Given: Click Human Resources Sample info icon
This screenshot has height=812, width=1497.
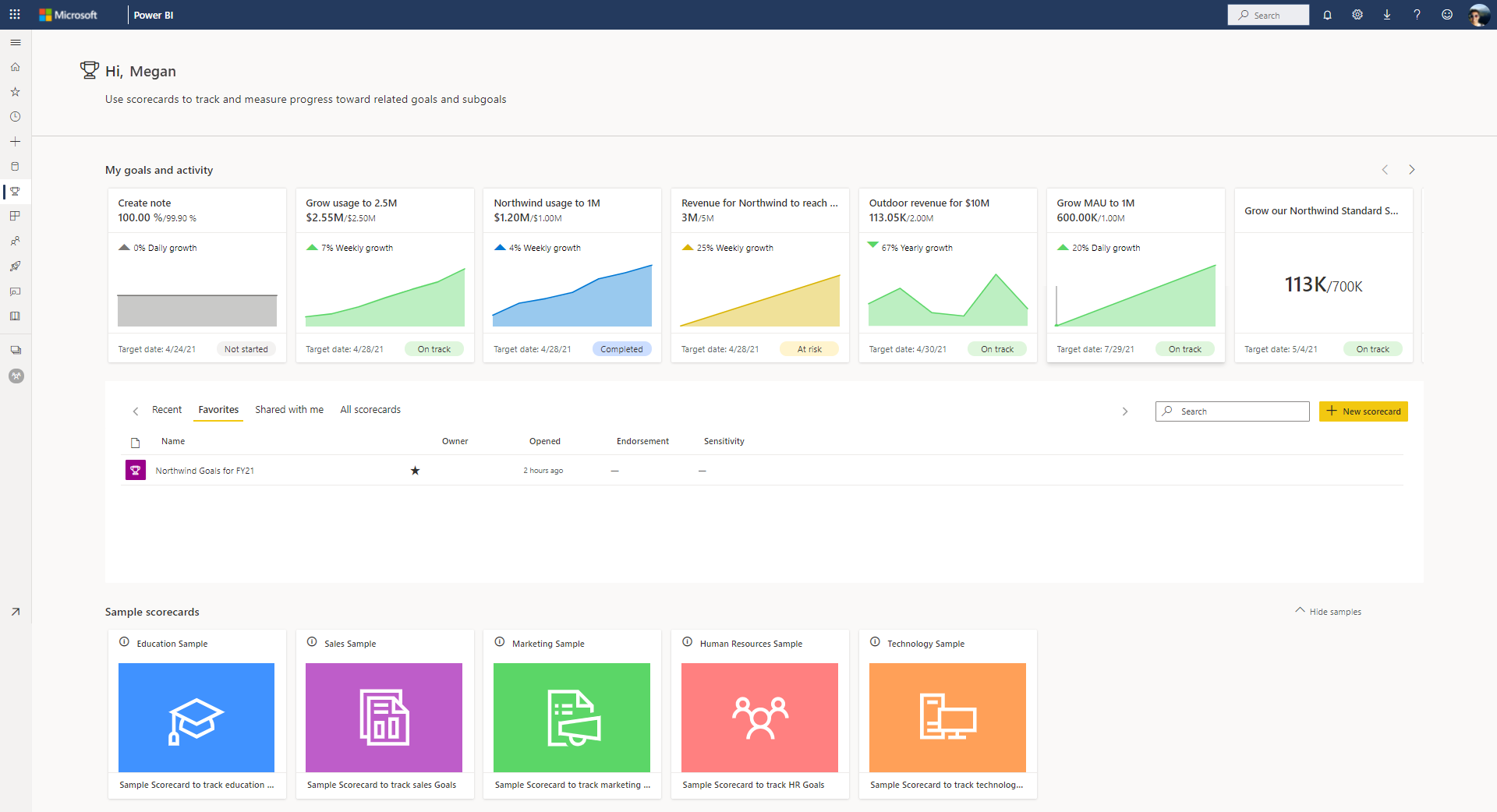Looking at the screenshot, I should [x=688, y=642].
